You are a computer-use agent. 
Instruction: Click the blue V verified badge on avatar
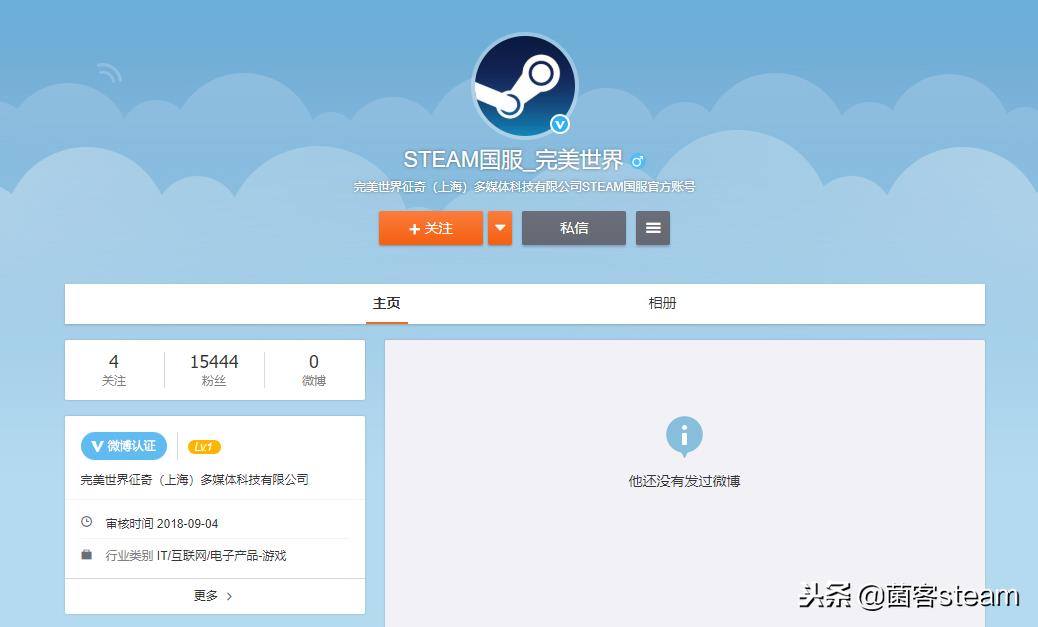tap(560, 124)
